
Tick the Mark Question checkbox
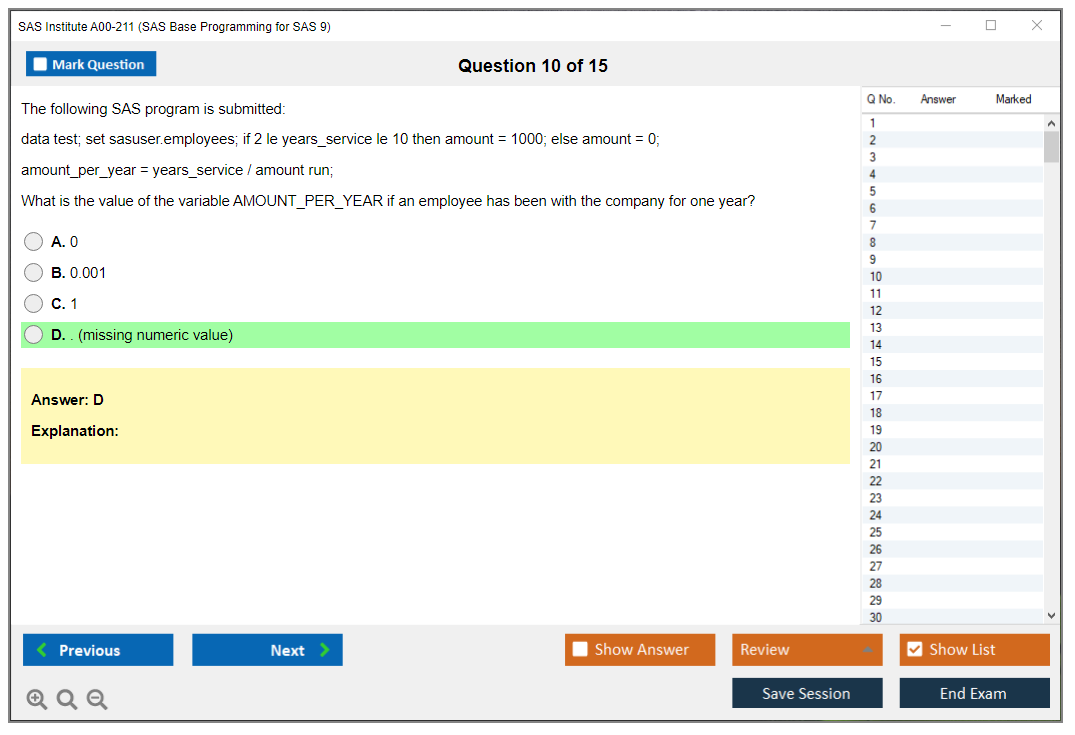click(x=41, y=65)
